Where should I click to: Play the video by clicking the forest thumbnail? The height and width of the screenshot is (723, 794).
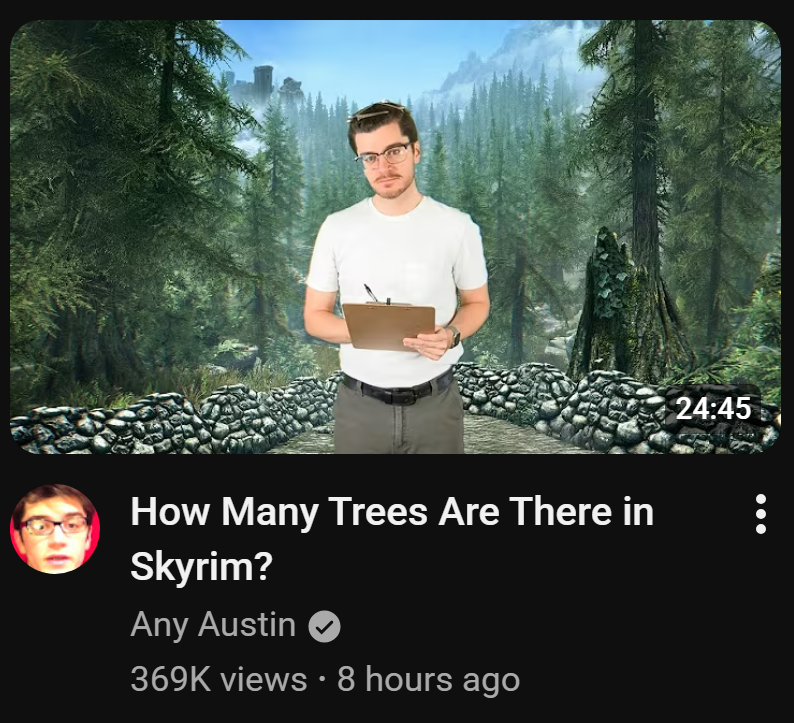pyautogui.click(x=395, y=236)
